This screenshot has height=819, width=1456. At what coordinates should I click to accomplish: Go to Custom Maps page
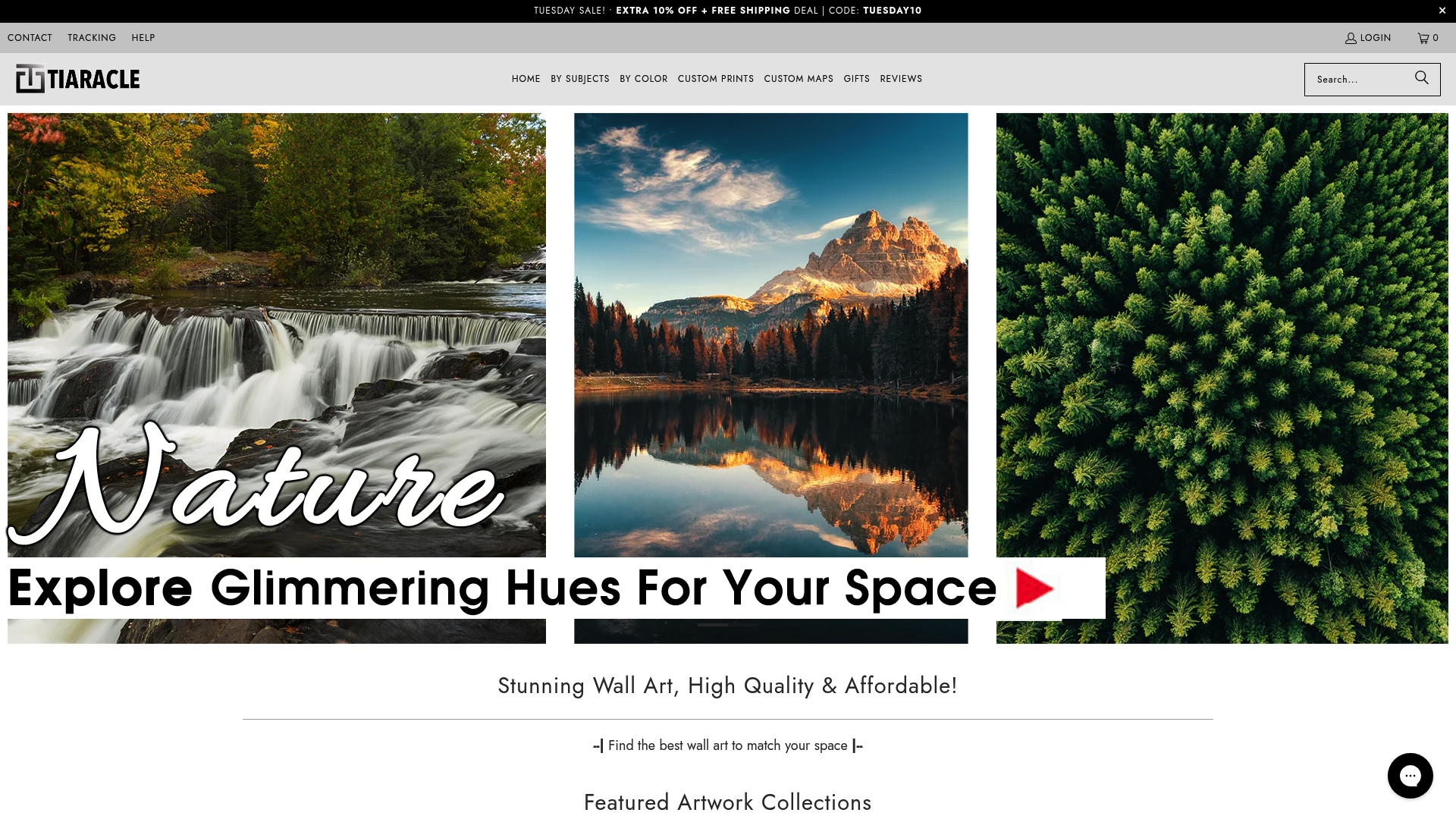[798, 79]
